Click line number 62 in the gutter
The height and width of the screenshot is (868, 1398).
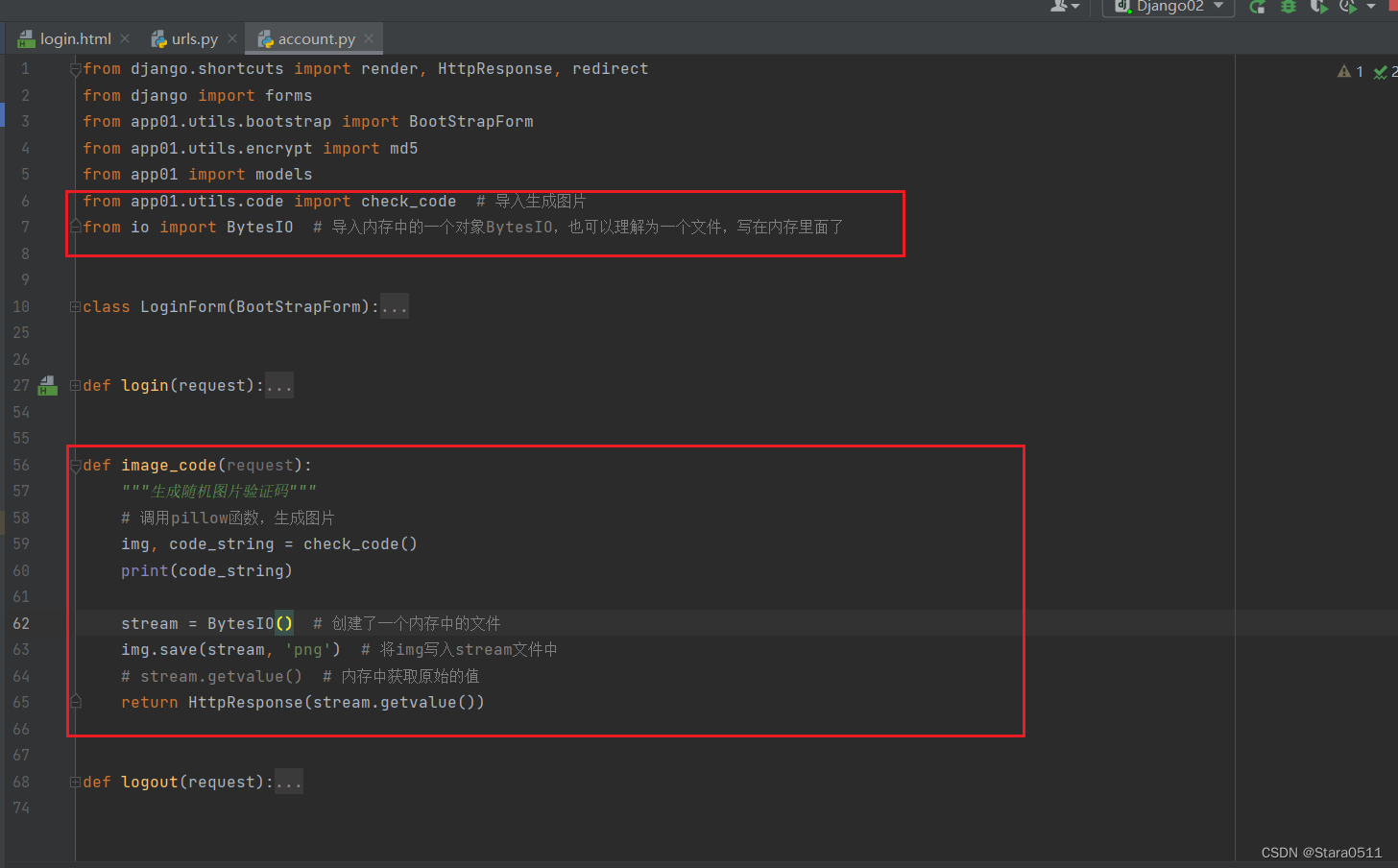tap(21, 624)
